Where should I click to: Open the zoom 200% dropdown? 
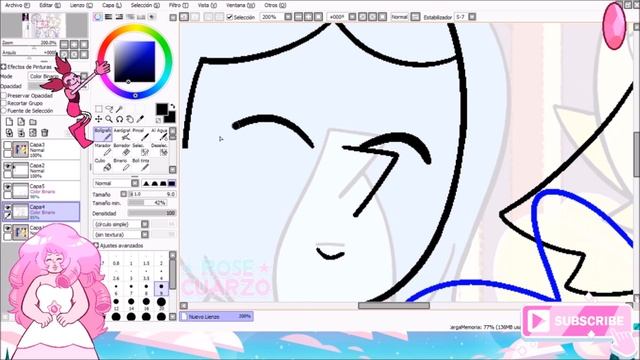click(x=288, y=17)
